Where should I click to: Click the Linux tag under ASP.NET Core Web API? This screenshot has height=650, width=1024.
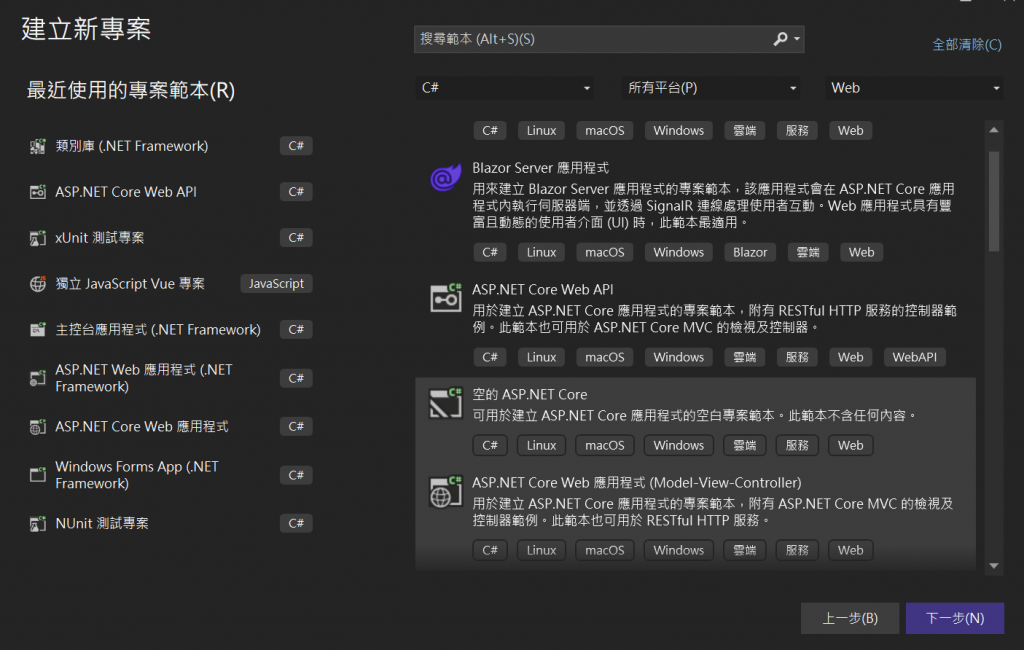[x=541, y=357]
